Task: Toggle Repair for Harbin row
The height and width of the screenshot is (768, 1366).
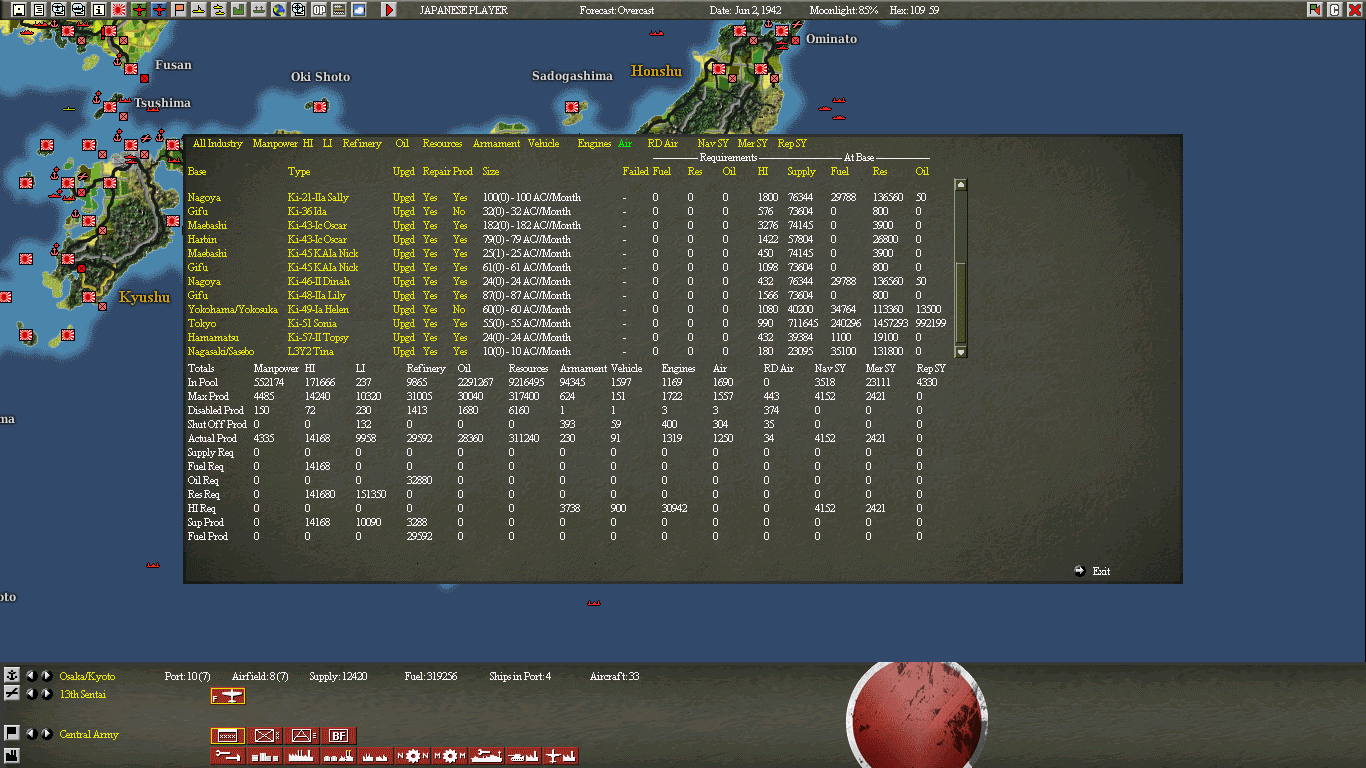Action: point(430,240)
